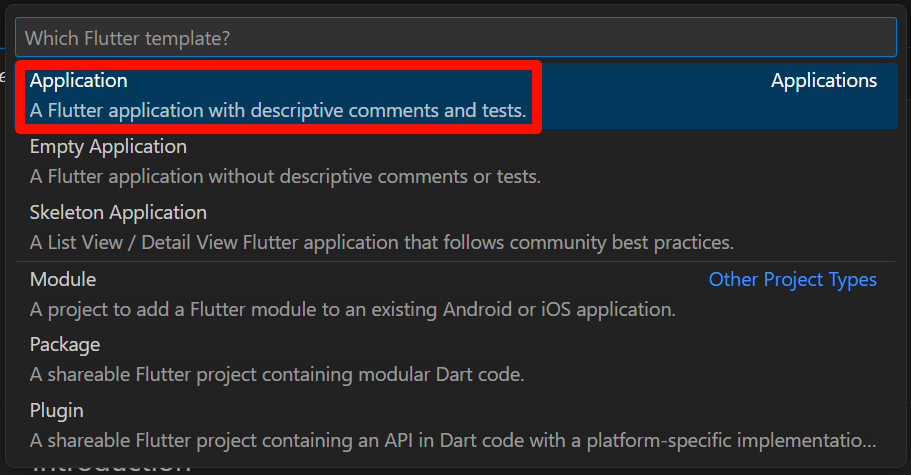
Task: Click the "Applications" group label
Action: click(x=823, y=81)
